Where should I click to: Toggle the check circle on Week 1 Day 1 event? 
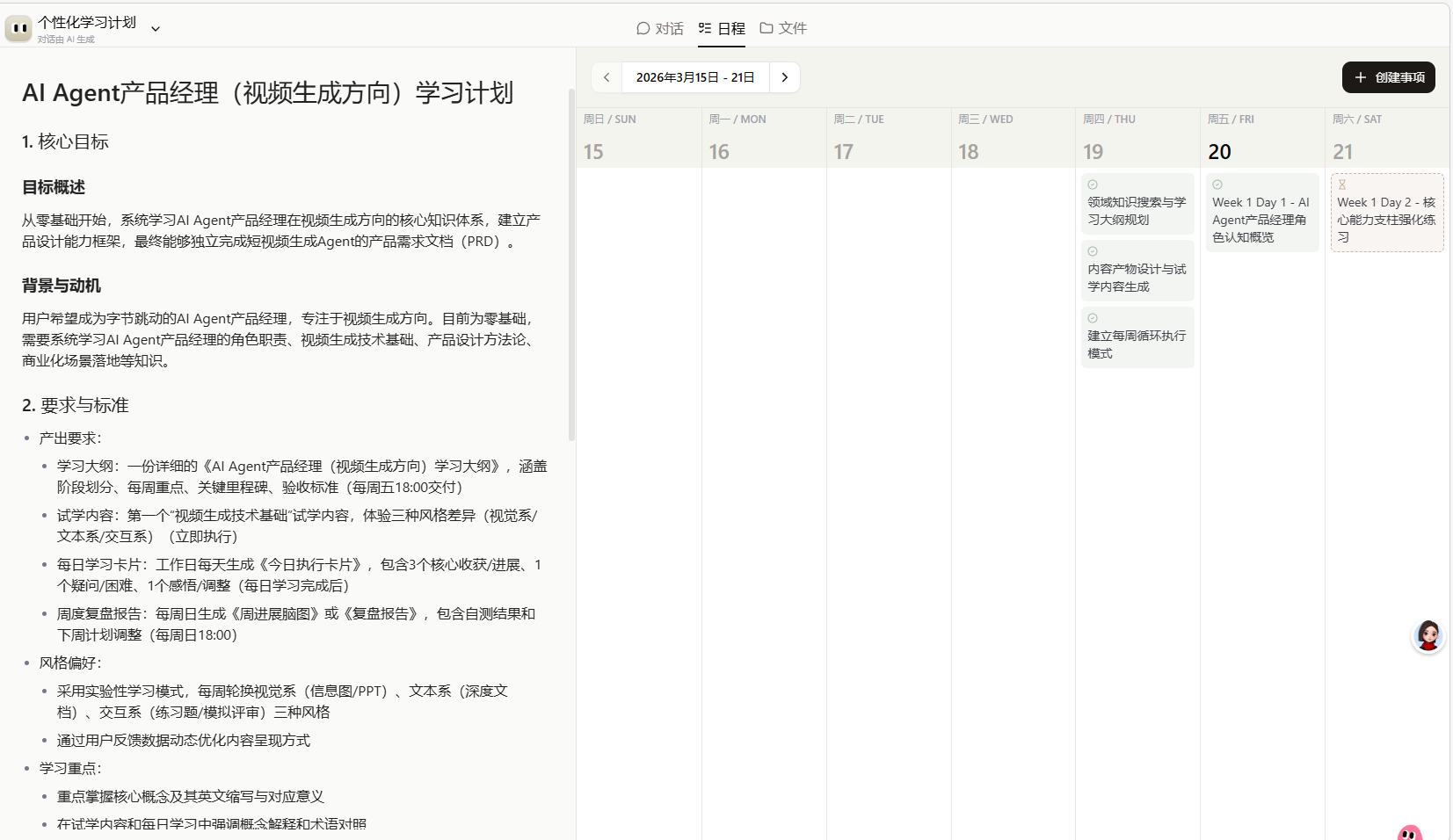[1217, 184]
